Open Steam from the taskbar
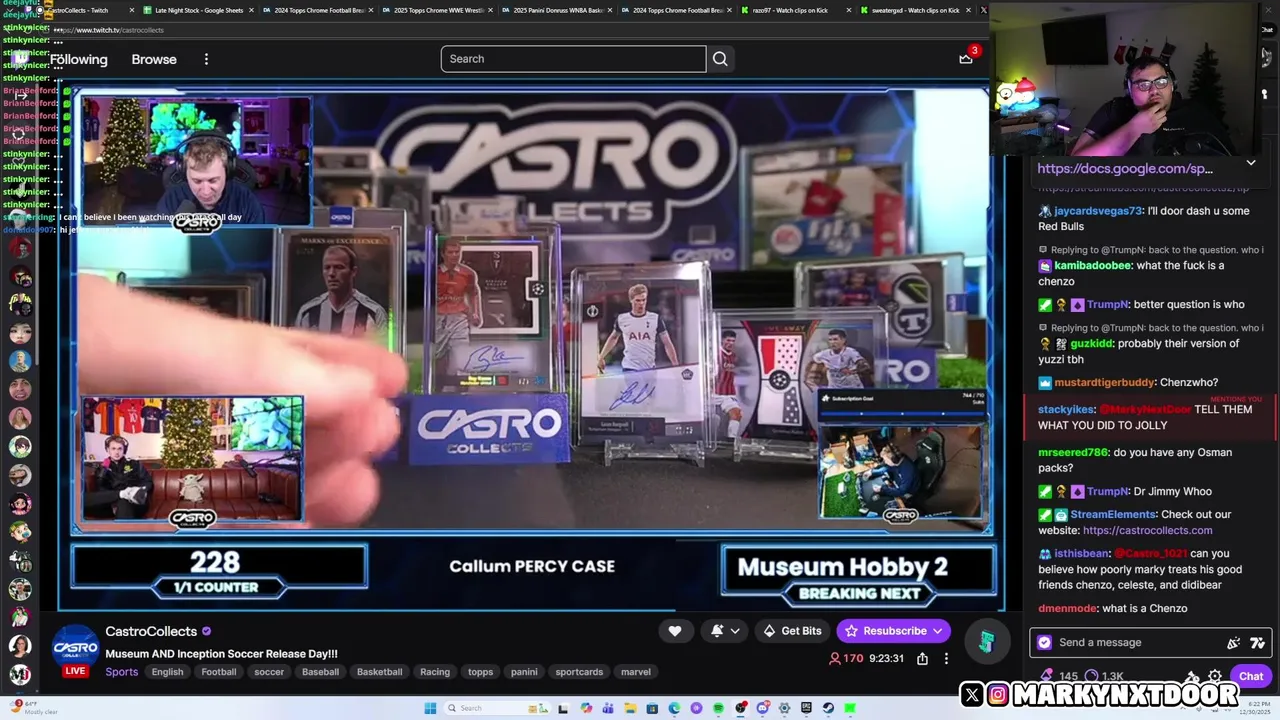This screenshot has width=1280, height=720. 828,708
